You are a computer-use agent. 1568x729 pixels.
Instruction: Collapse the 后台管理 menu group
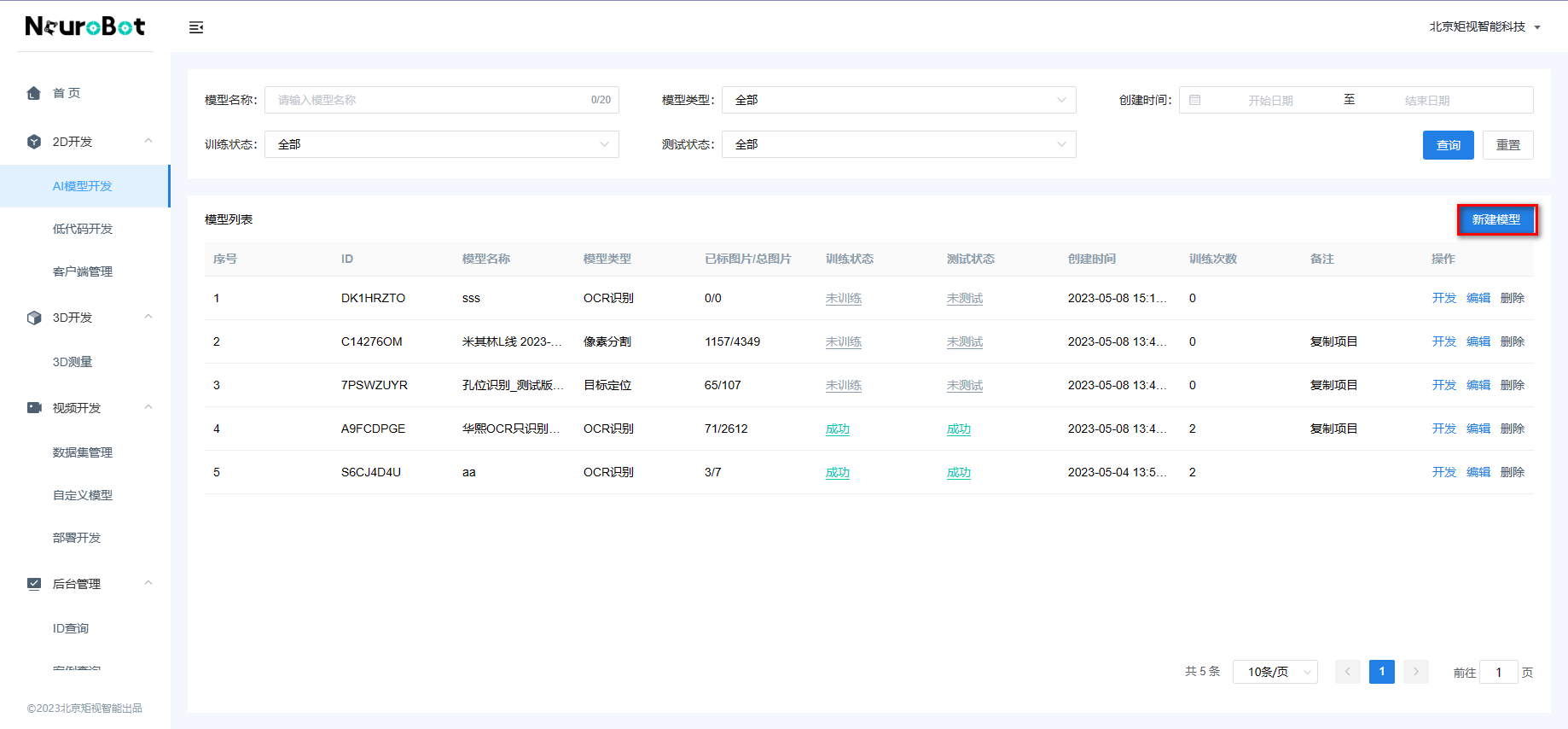tap(148, 583)
